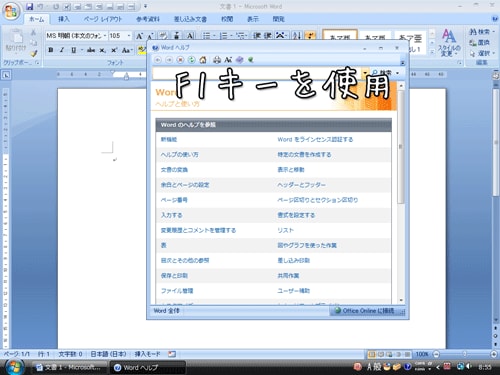
Task: Click the Format Painter brush icon
Action: pos(33,53)
